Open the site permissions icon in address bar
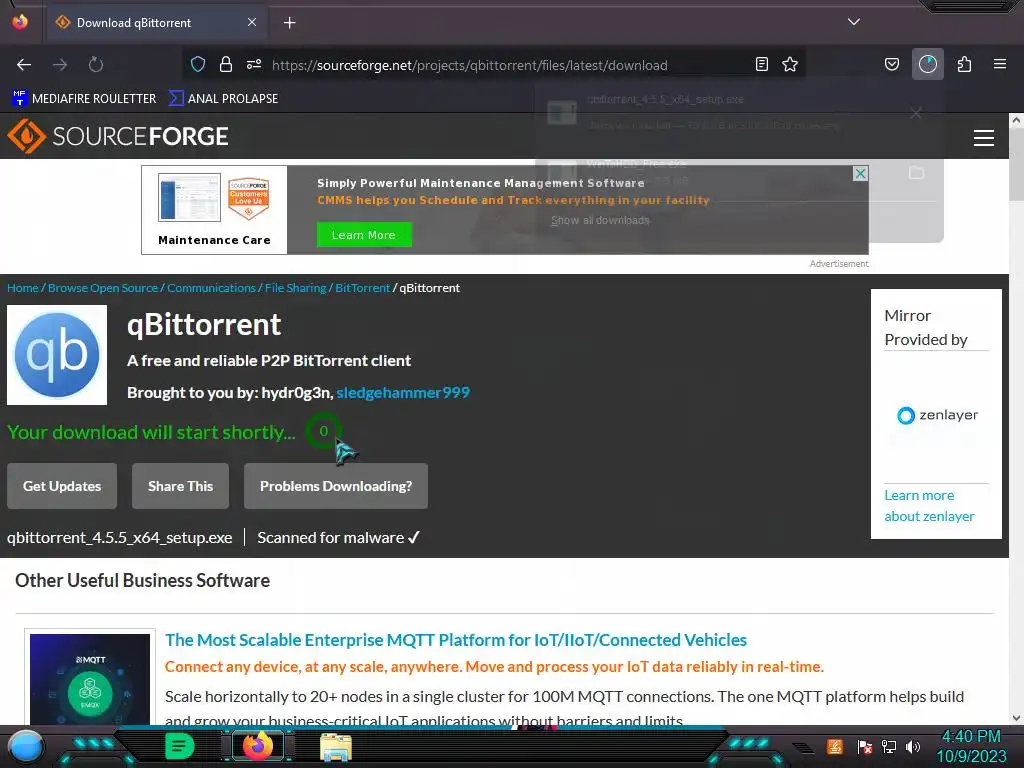This screenshot has height=768, width=1024. [254, 64]
